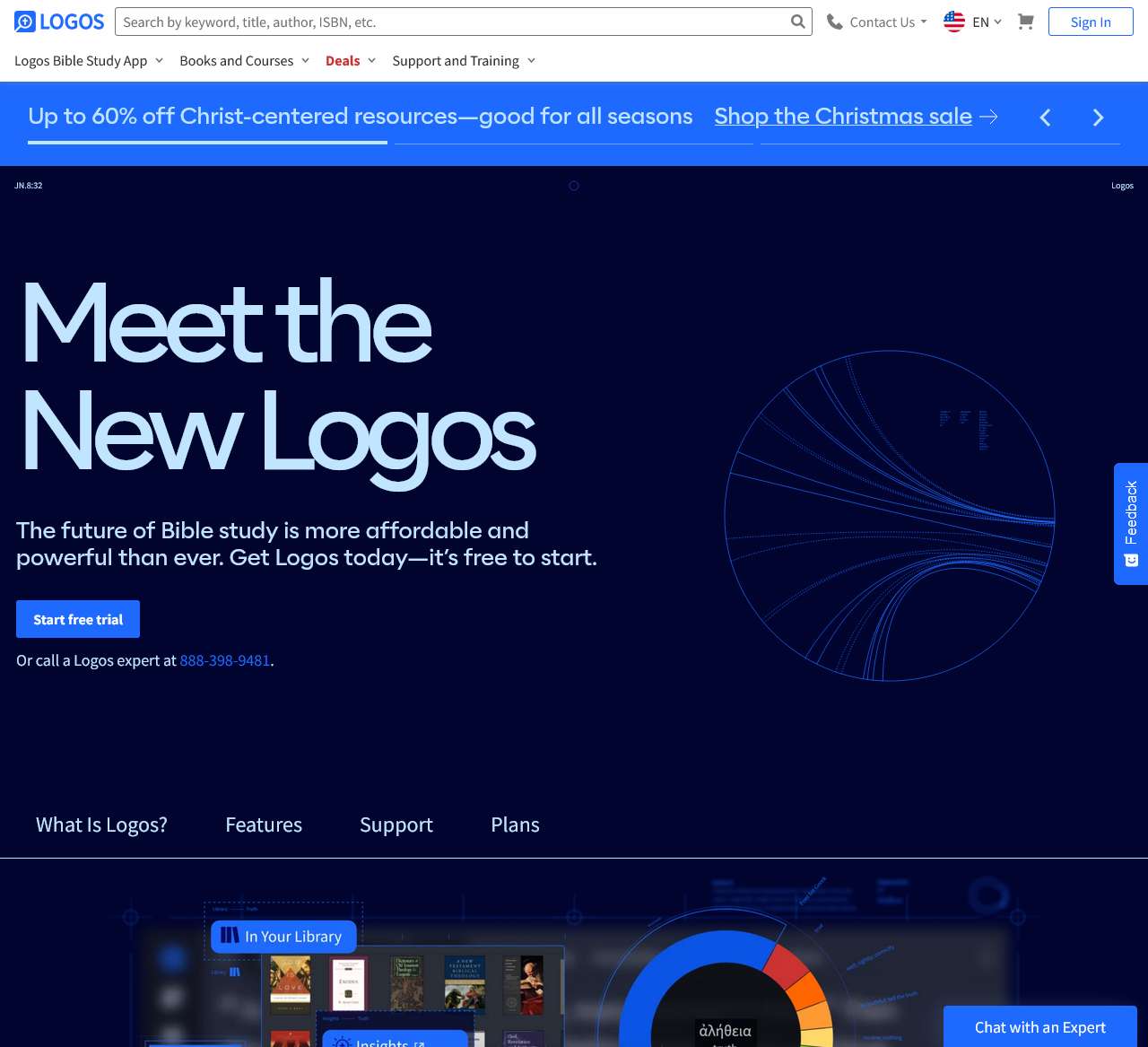
Task: Click Up to 60% off banner text
Action: click(x=361, y=116)
